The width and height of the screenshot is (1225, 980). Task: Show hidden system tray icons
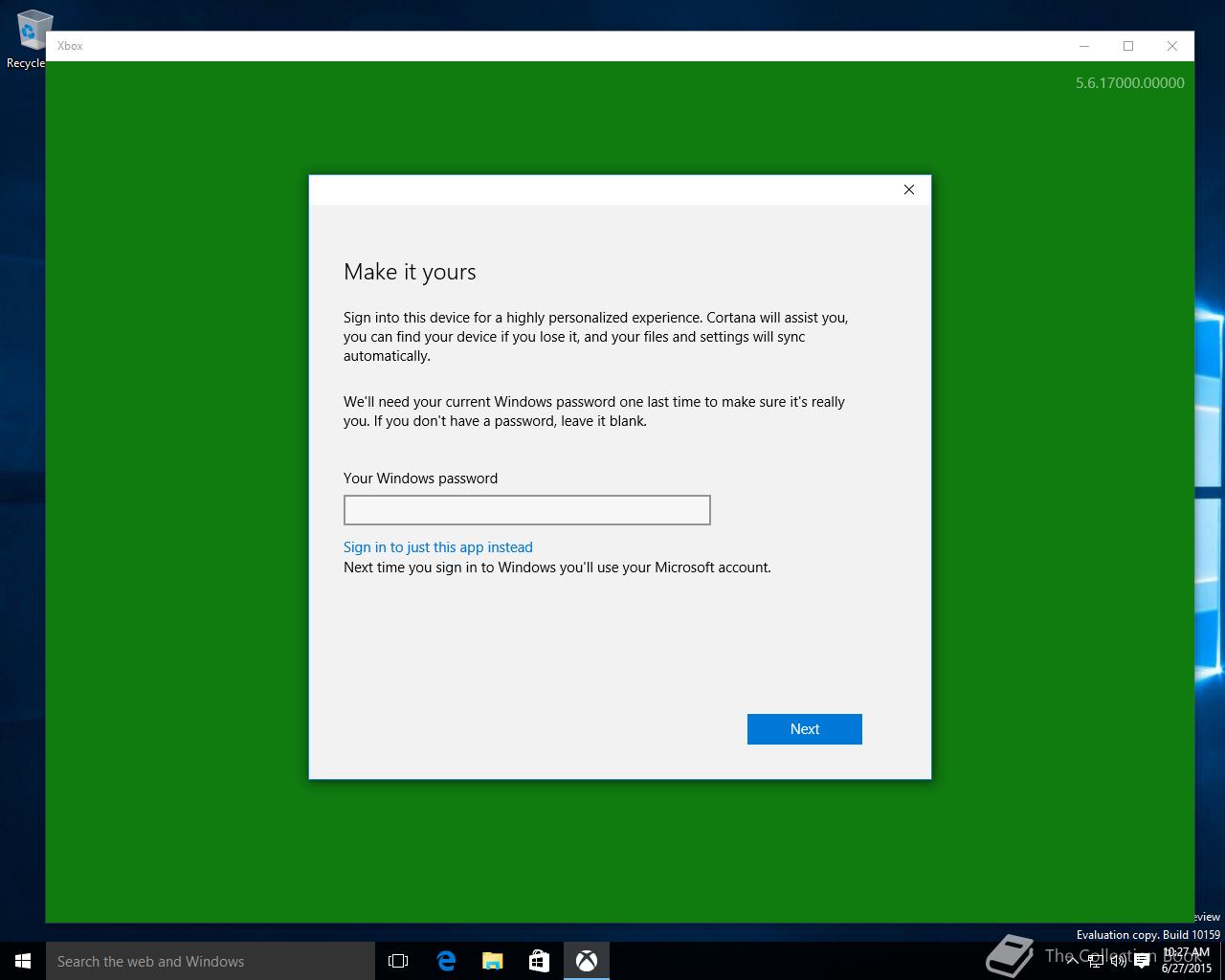[x=1072, y=960]
